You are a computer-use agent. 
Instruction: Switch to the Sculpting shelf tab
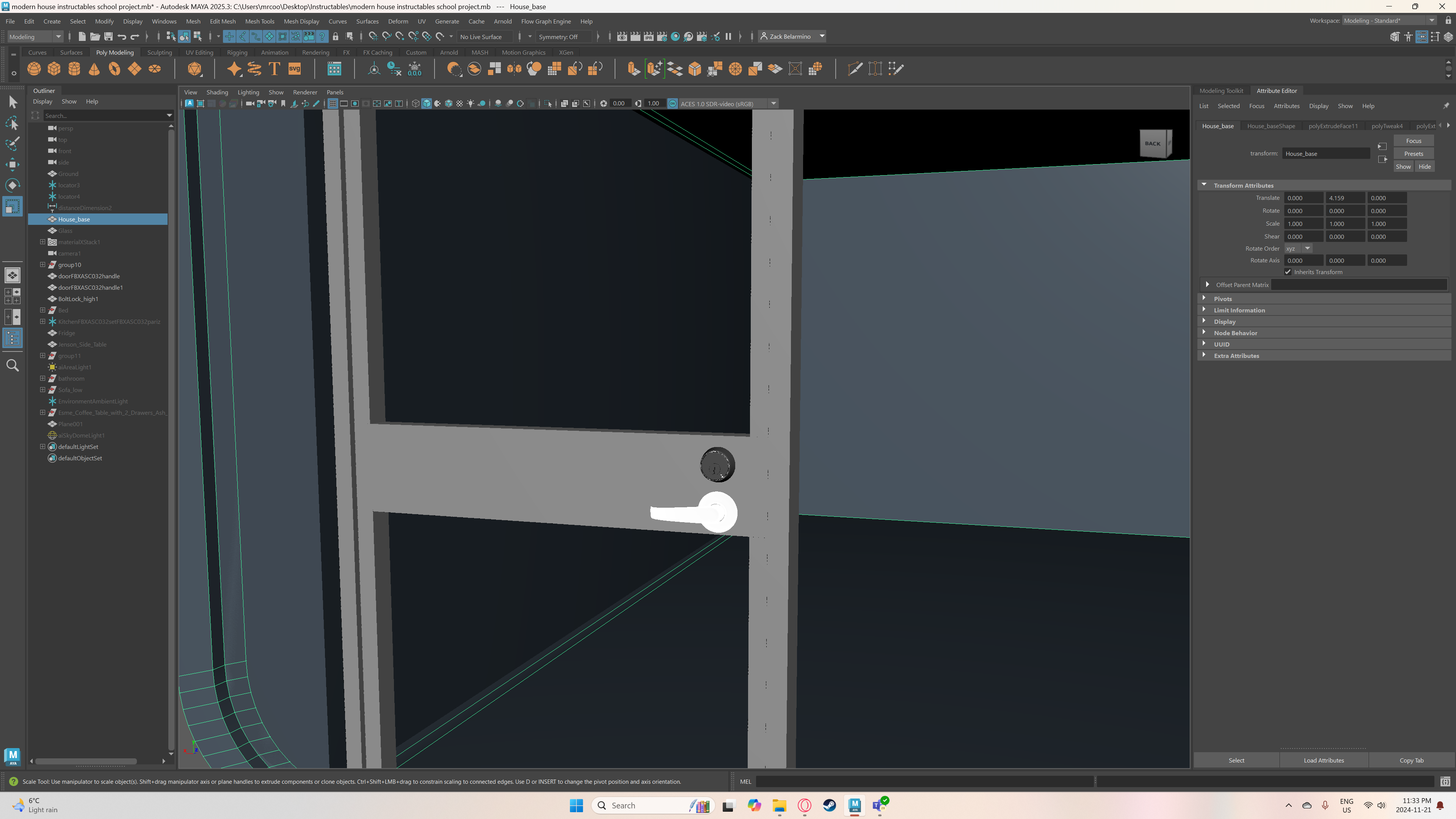(x=159, y=53)
